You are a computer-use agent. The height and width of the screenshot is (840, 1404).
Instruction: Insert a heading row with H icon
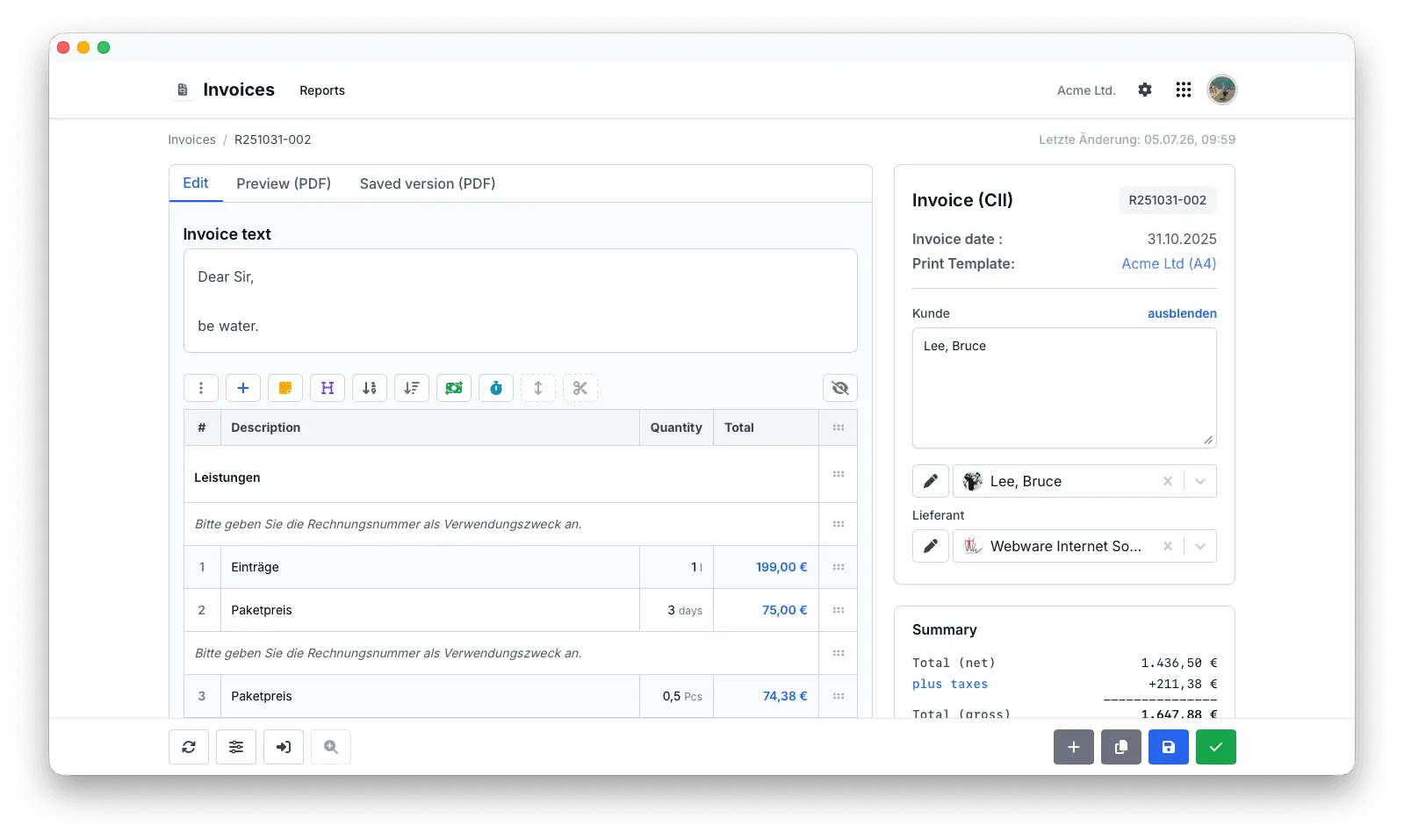[x=328, y=388]
